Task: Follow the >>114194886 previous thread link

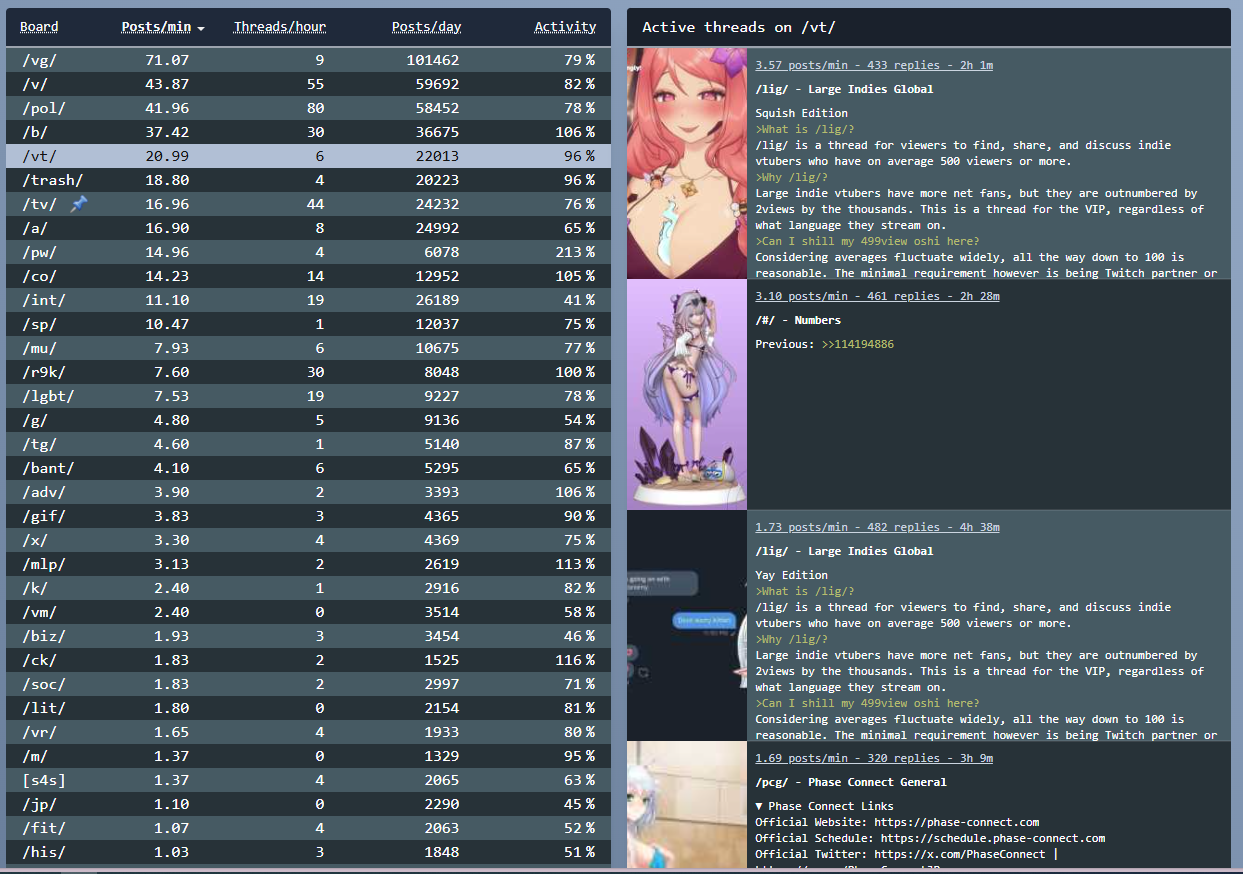Action: (x=857, y=344)
